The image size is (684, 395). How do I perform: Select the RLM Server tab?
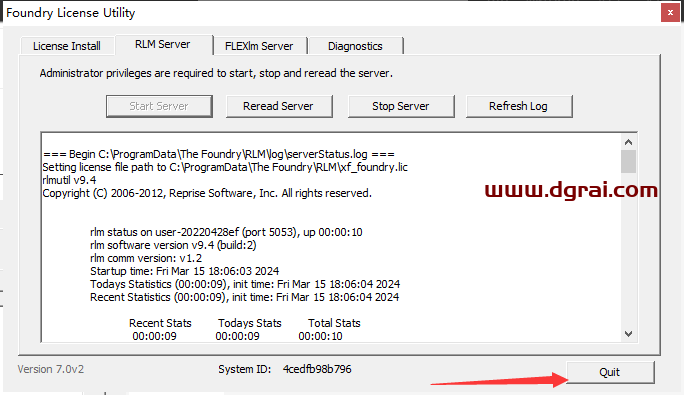(x=163, y=45)
